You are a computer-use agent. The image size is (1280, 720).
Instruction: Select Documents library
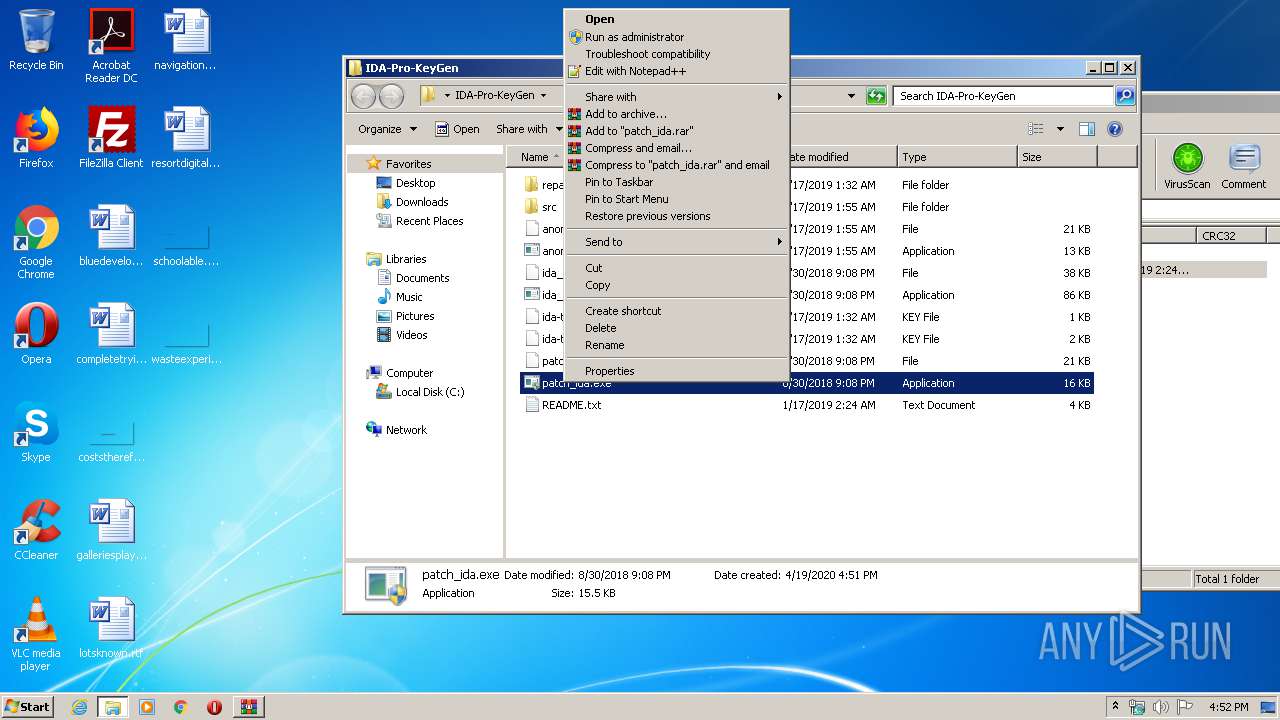click(422, 278)
